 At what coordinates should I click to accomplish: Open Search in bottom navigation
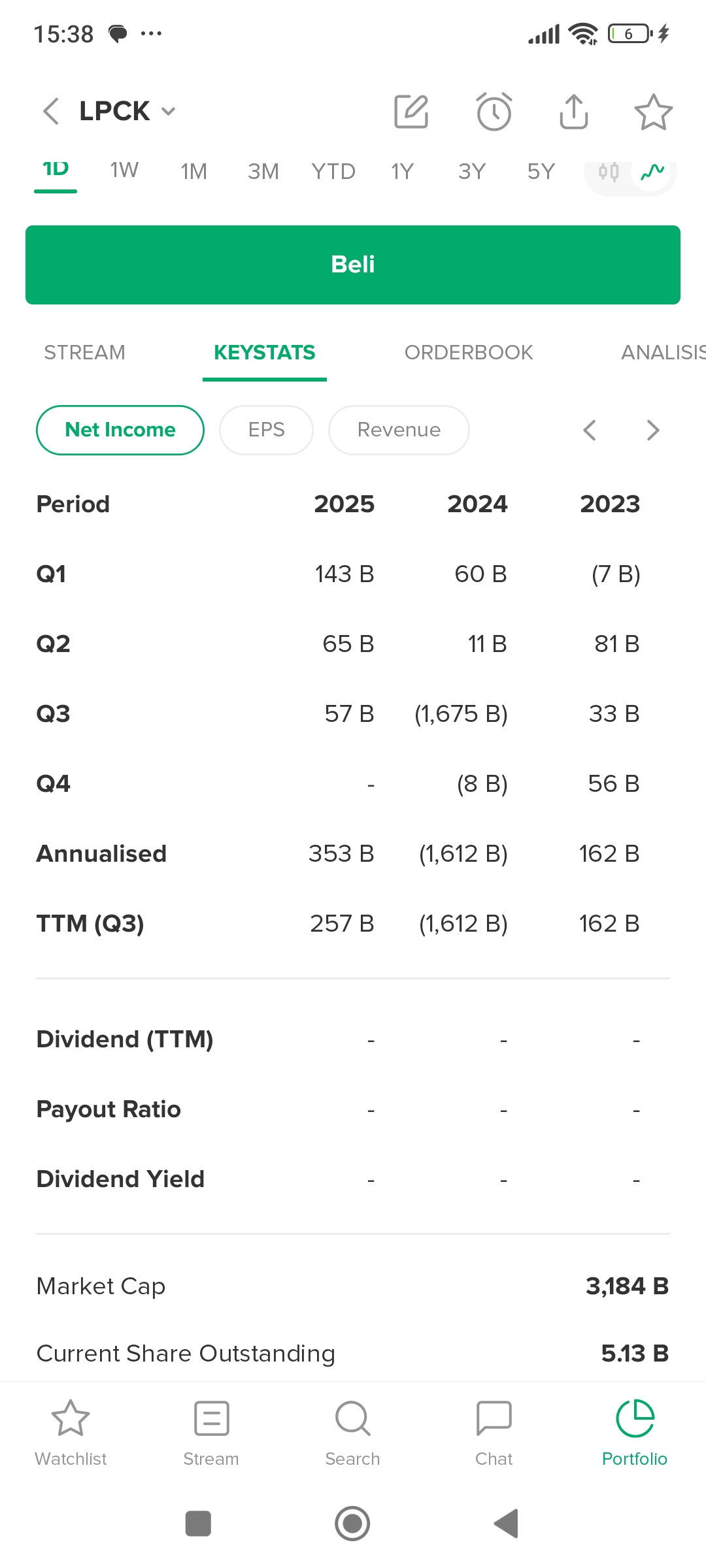point(352,1431)
